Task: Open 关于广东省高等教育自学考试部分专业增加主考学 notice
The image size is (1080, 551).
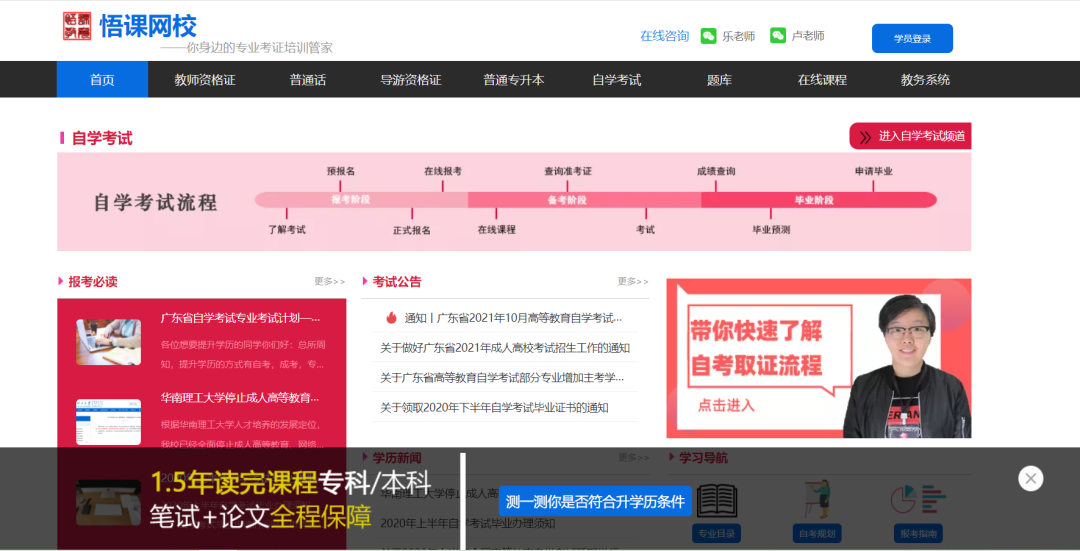Action: point(502,377)
